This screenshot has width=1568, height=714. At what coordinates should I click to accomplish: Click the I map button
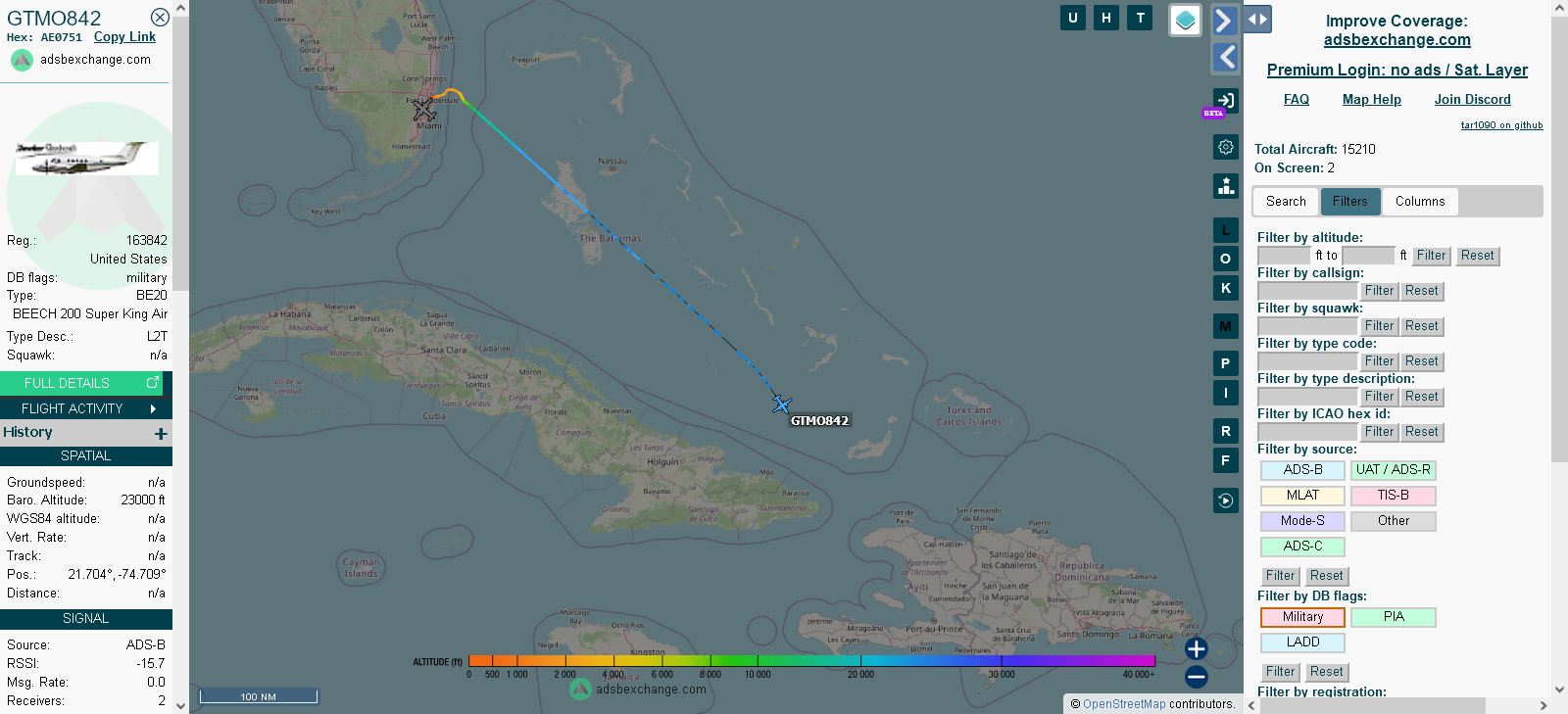coord(1225,393)
